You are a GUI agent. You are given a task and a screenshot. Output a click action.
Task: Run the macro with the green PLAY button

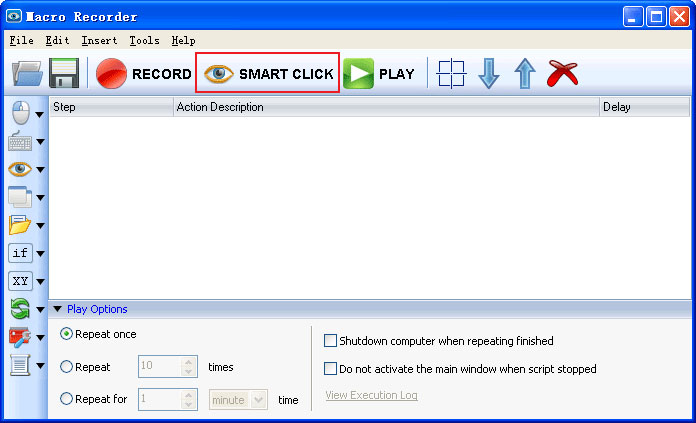point(379,73)
